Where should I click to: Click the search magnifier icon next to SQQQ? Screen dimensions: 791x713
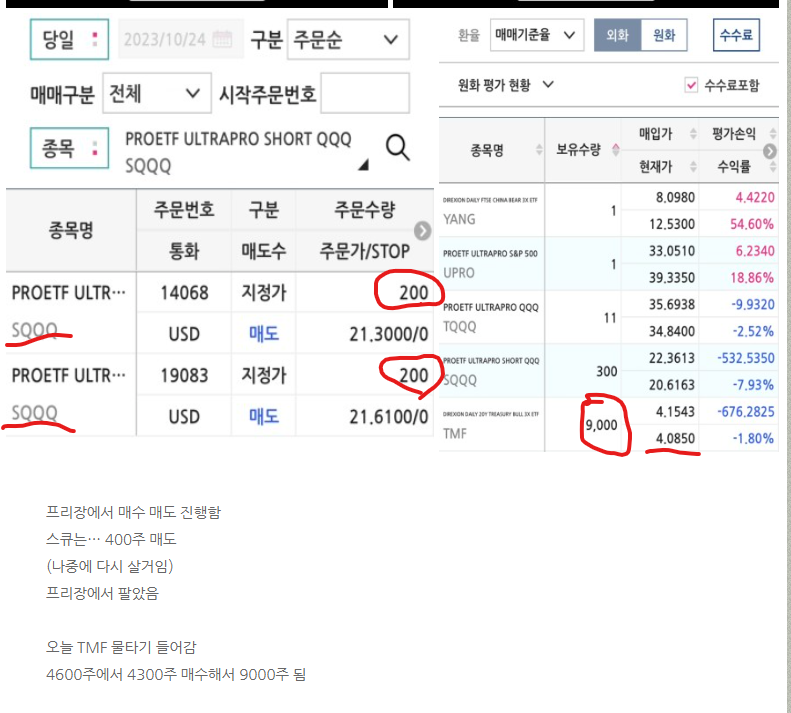point(398,148)
